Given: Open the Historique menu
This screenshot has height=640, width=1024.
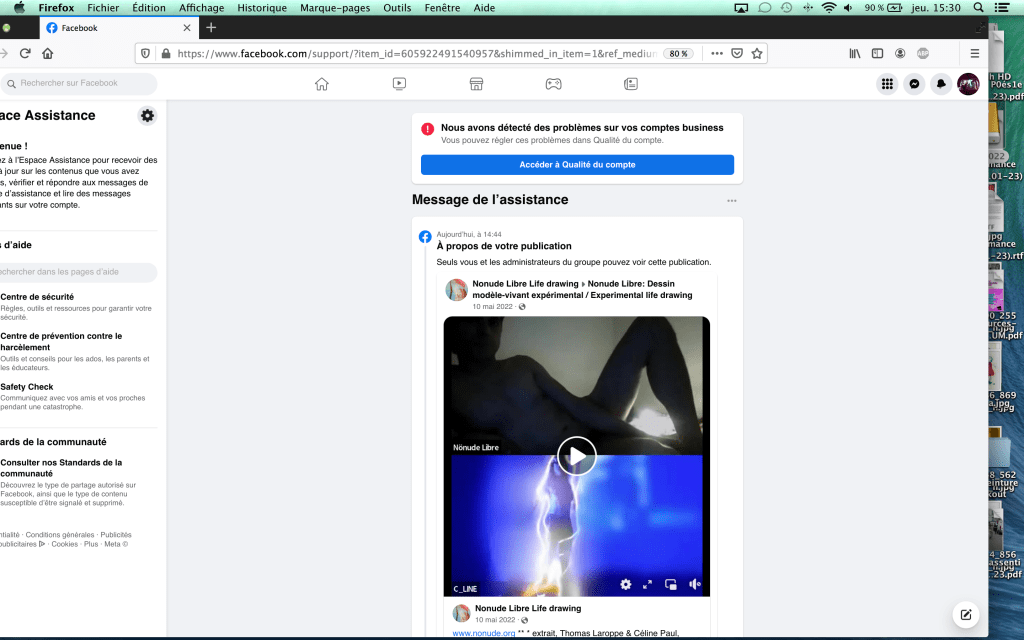Looking at the screenshot, I should 262,7.
